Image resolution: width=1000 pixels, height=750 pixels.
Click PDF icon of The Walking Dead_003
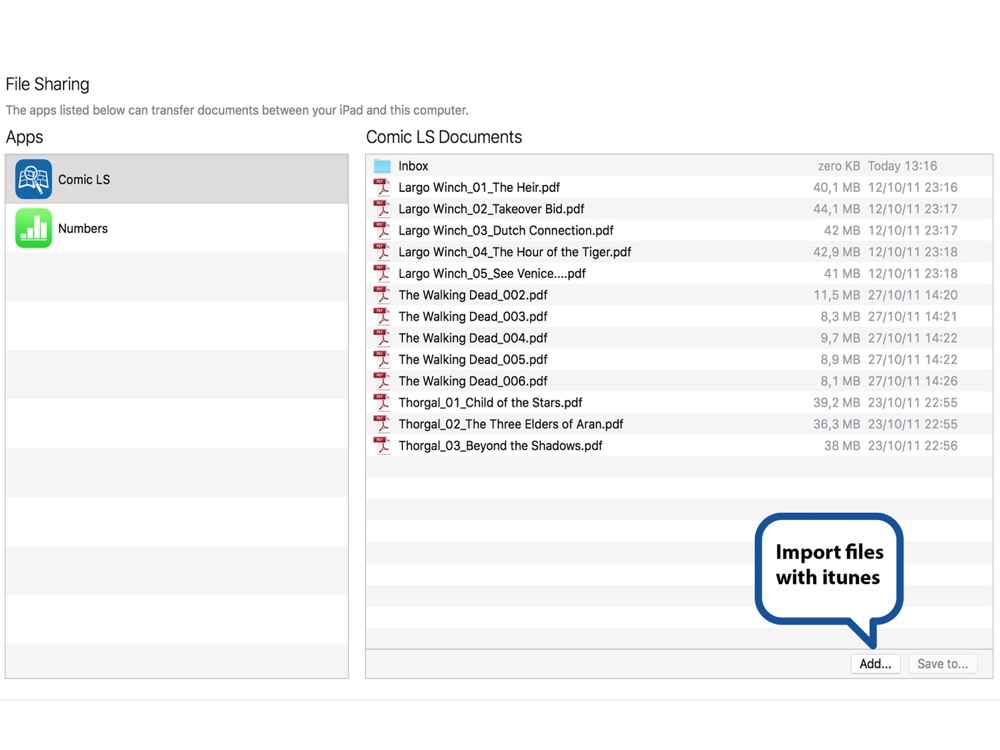381,316
